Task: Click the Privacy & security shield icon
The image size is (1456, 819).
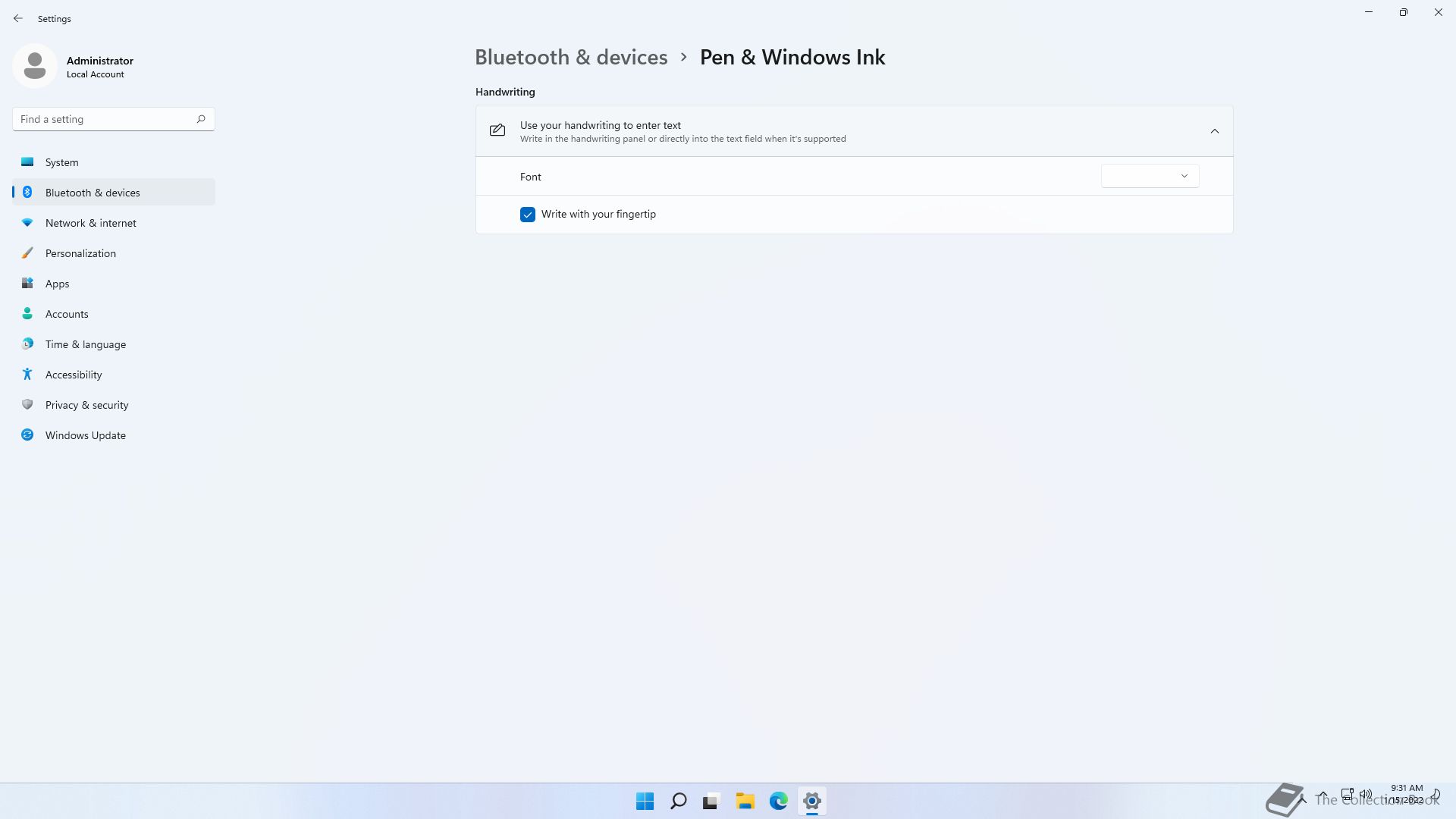Action: [x=27, y=405]
